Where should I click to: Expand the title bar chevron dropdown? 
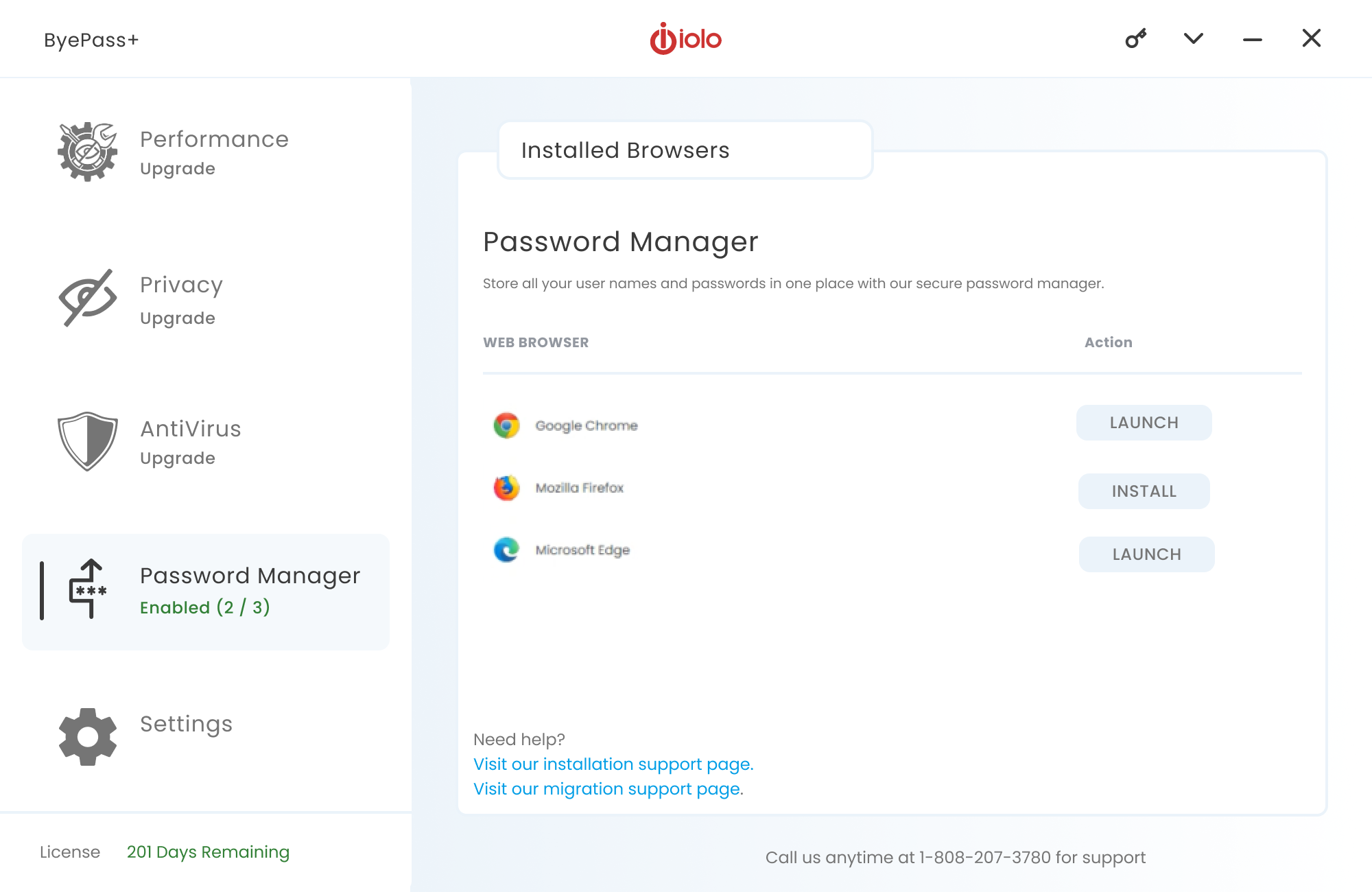click(1194, 38)
